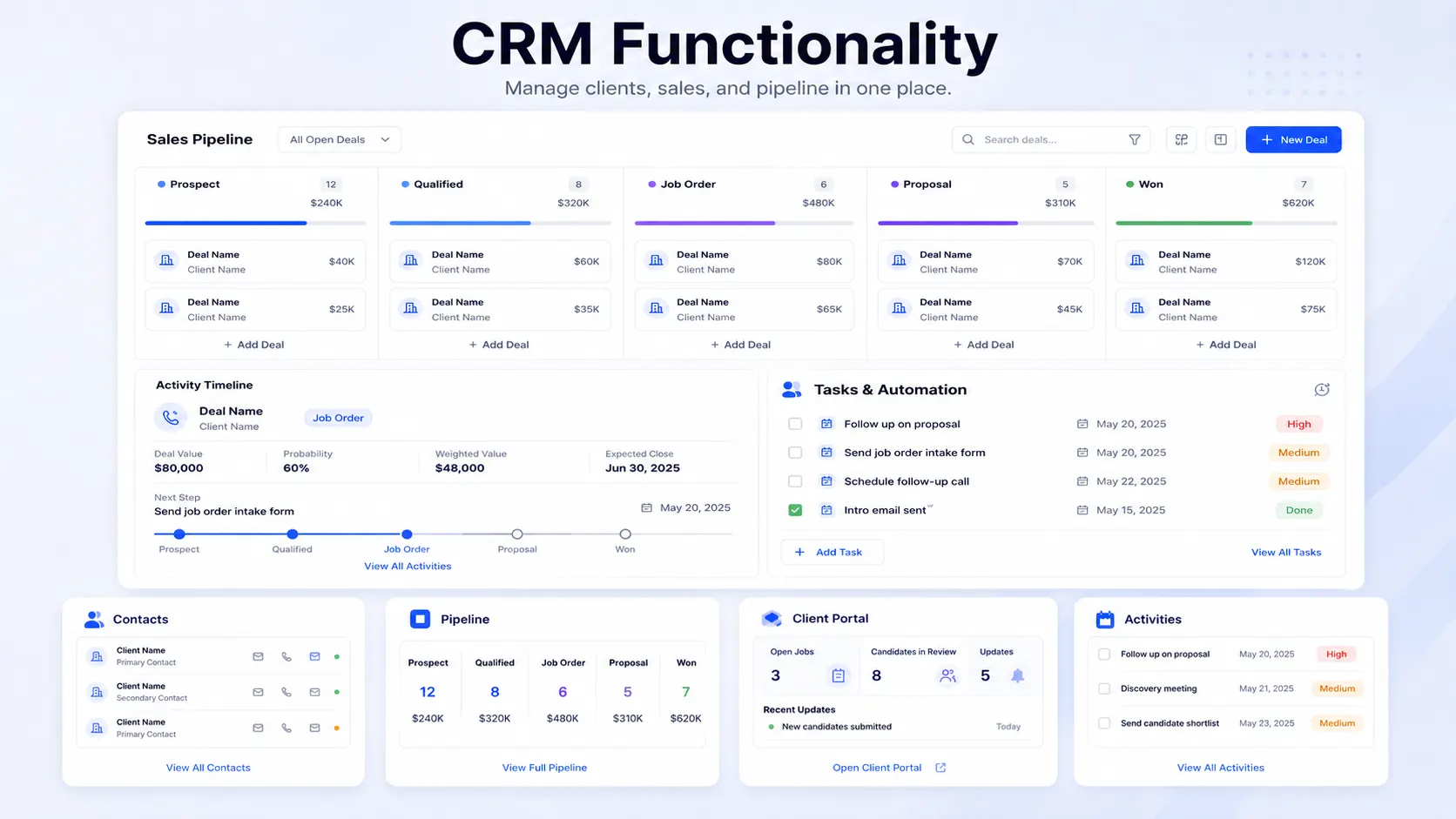
Task: Uncheck the Intro email sent task
Action: point(795,510)
